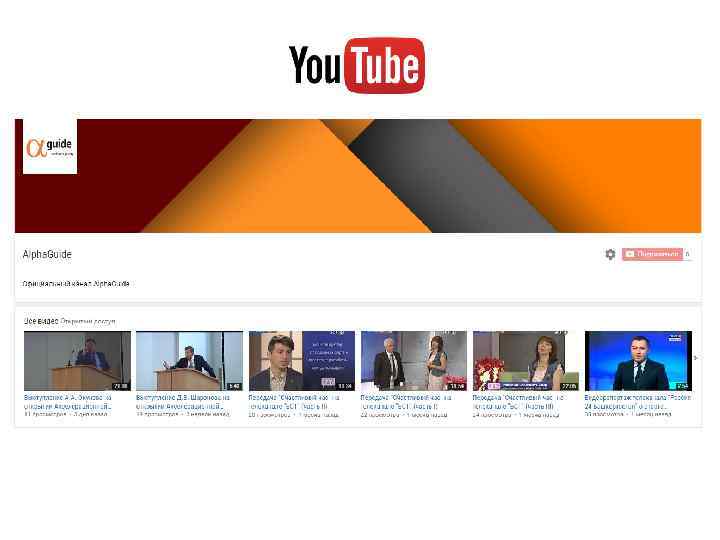Select the channel description text under AlphaGuide
This screenshot has height=540, width=720.
(x=76, y=284)
